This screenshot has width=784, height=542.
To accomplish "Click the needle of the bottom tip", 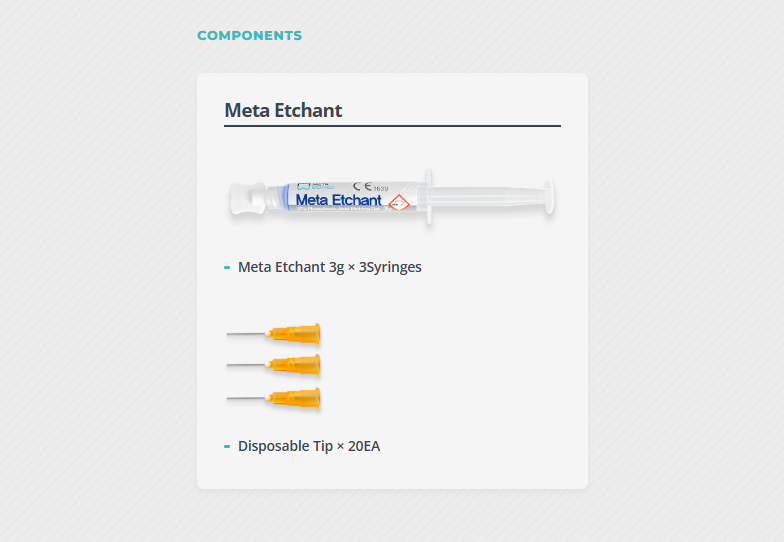I will tap(246, 398).
